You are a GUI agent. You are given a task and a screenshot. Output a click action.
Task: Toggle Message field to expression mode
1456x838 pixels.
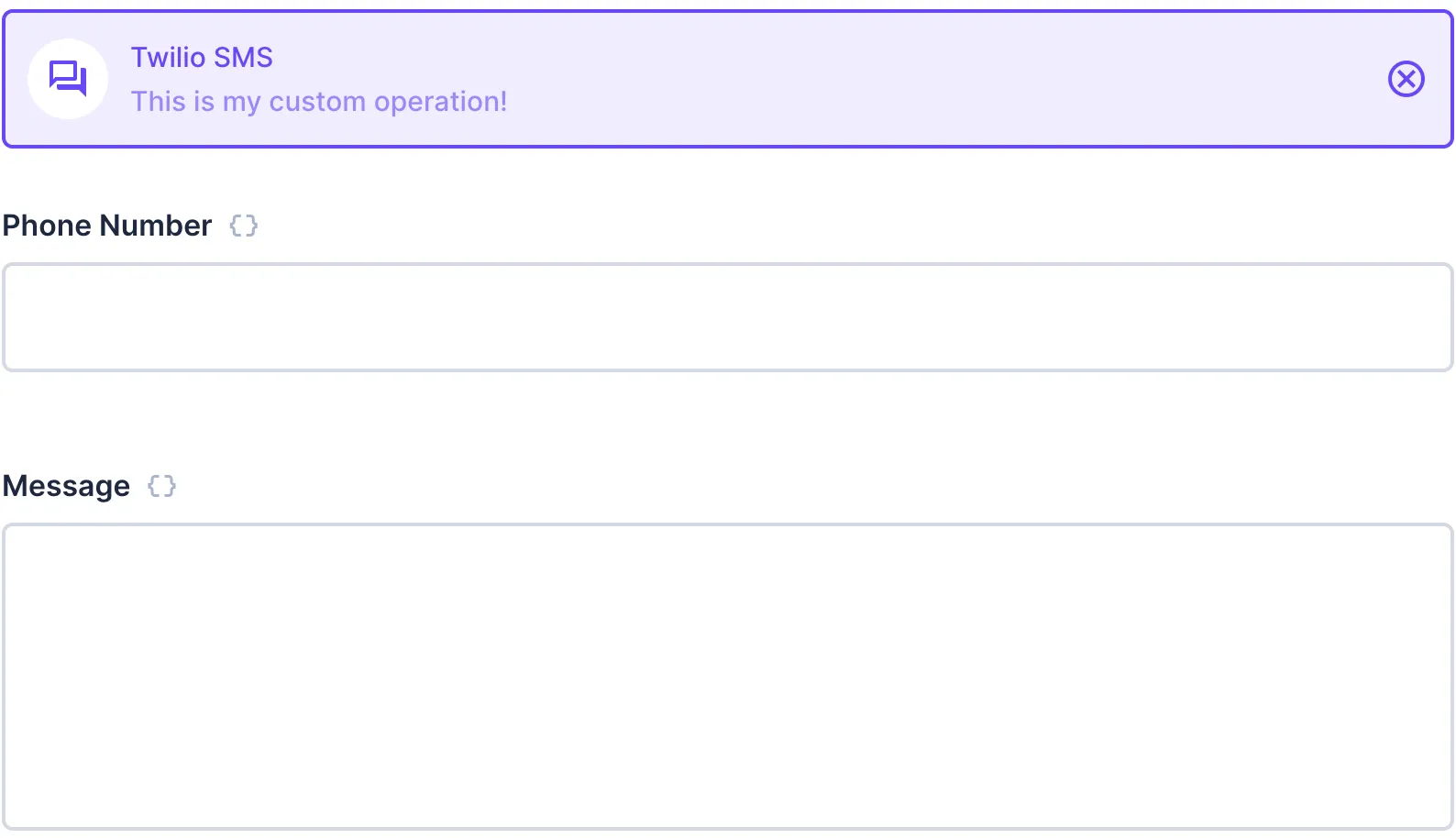[161, 486]
